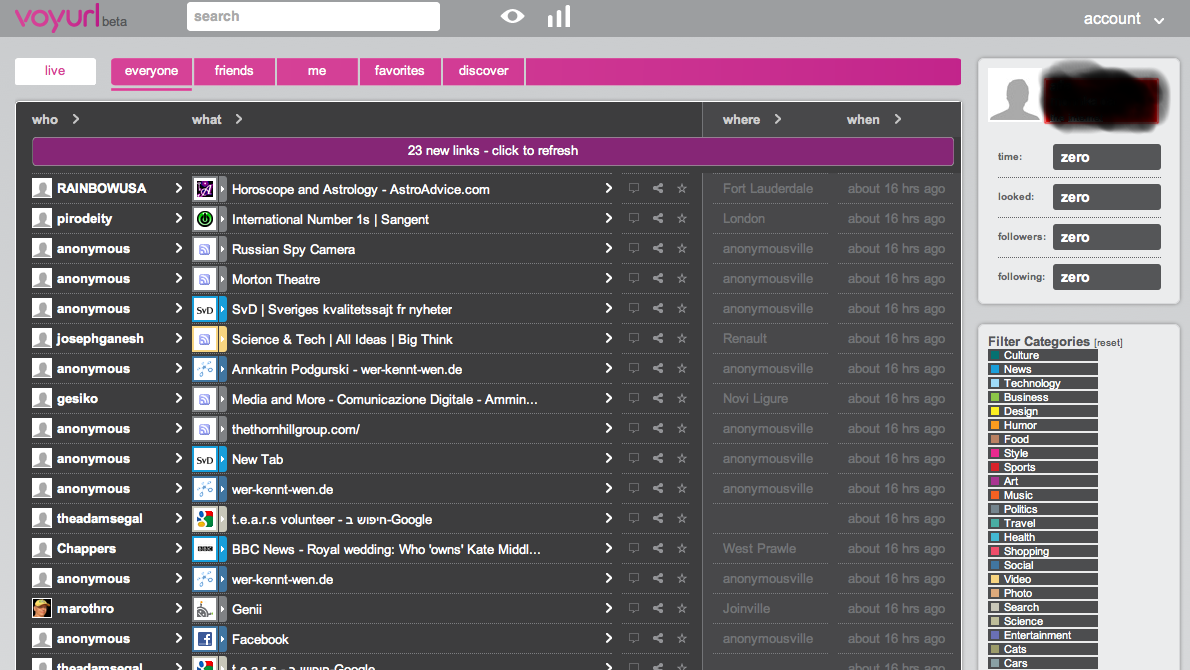Favorite the BBC News Royal wedding link
Screen dimensions: 1190x670
tap(682, 548)
